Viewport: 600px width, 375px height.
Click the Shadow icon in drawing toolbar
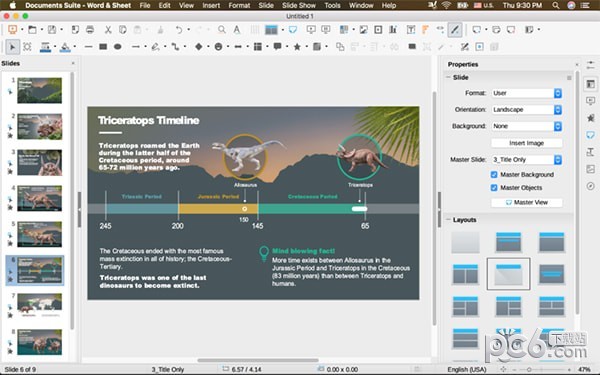point(412,47)
